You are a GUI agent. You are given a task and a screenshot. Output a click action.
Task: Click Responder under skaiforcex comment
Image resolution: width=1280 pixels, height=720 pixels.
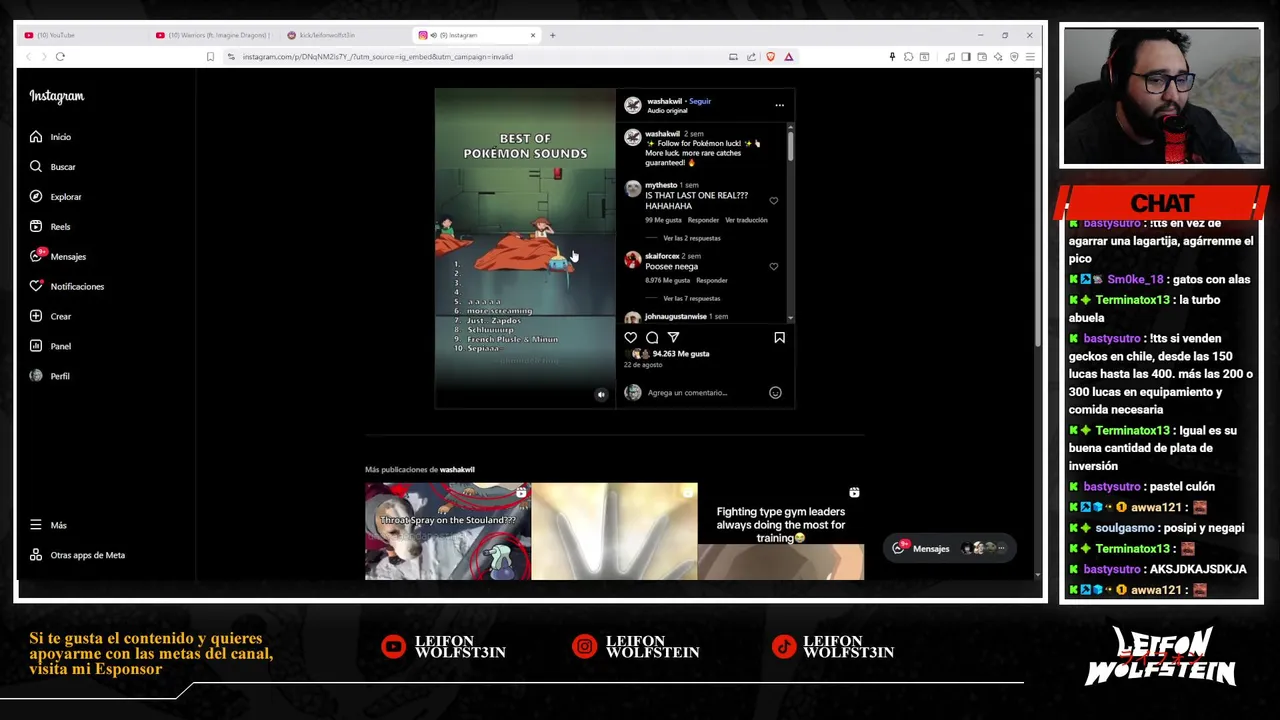click(x=711, y=280)
